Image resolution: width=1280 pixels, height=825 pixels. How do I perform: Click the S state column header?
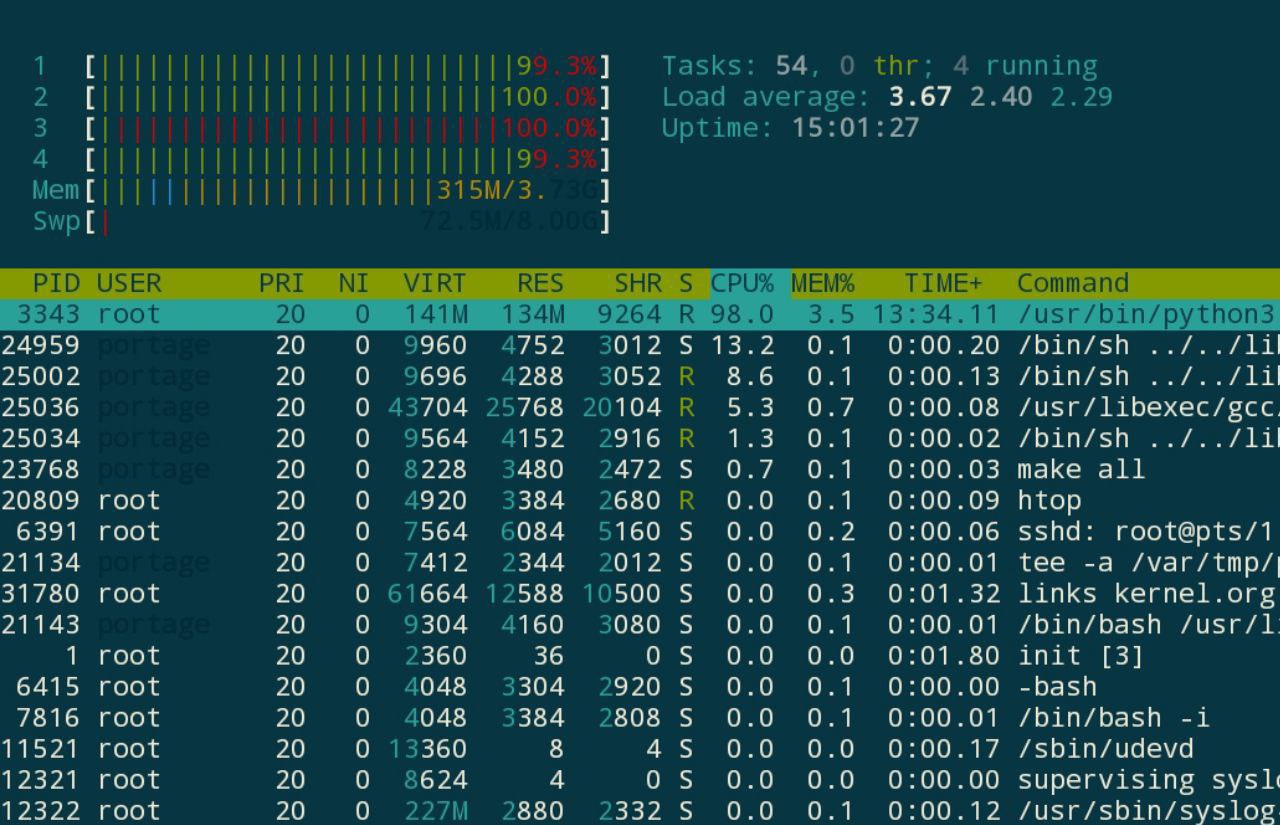(x=686, y=283)
